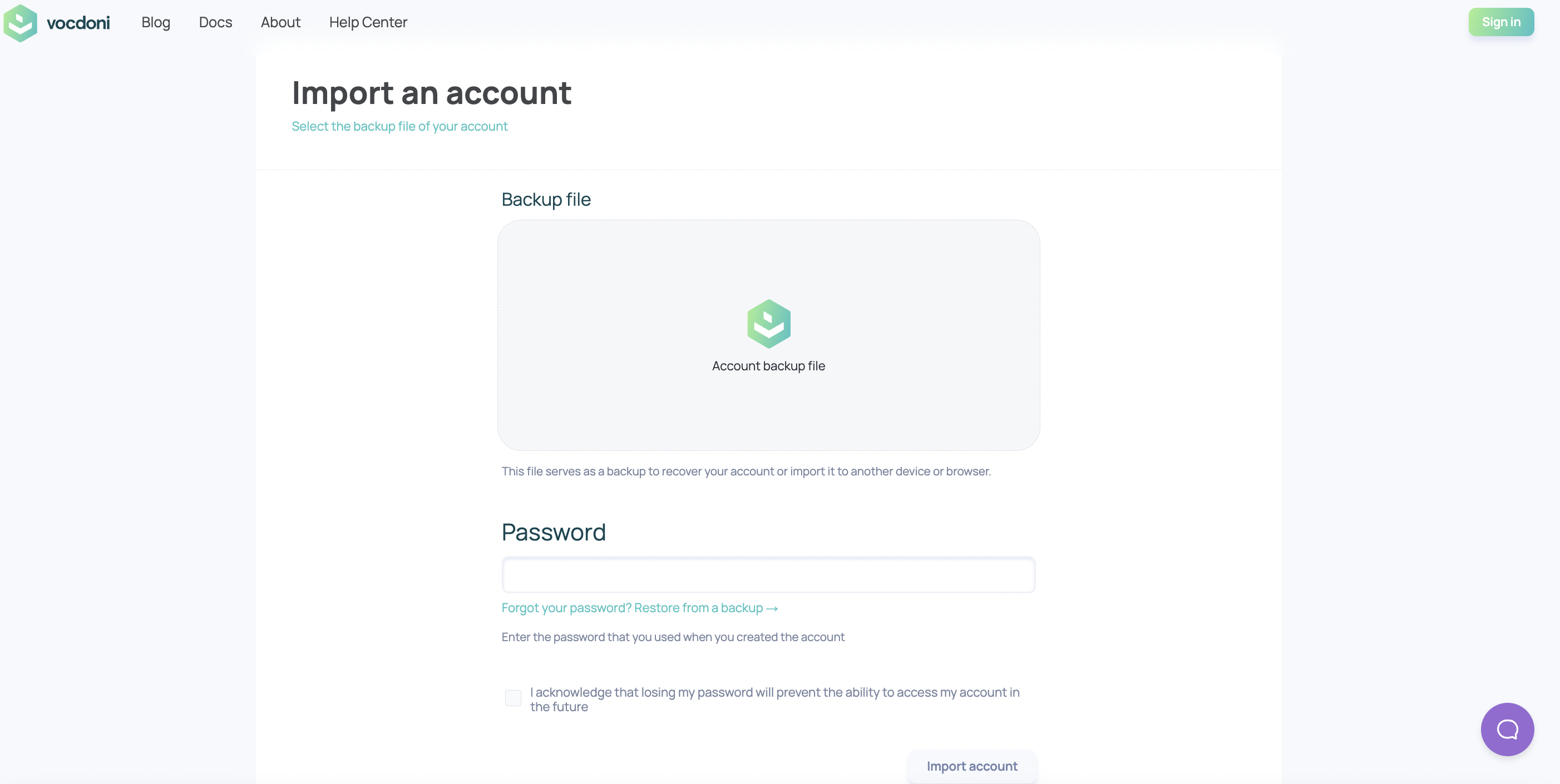Viewport: 1560px width, 784px height.
Task: Click the Sign in button
Action: point(1500,22)
